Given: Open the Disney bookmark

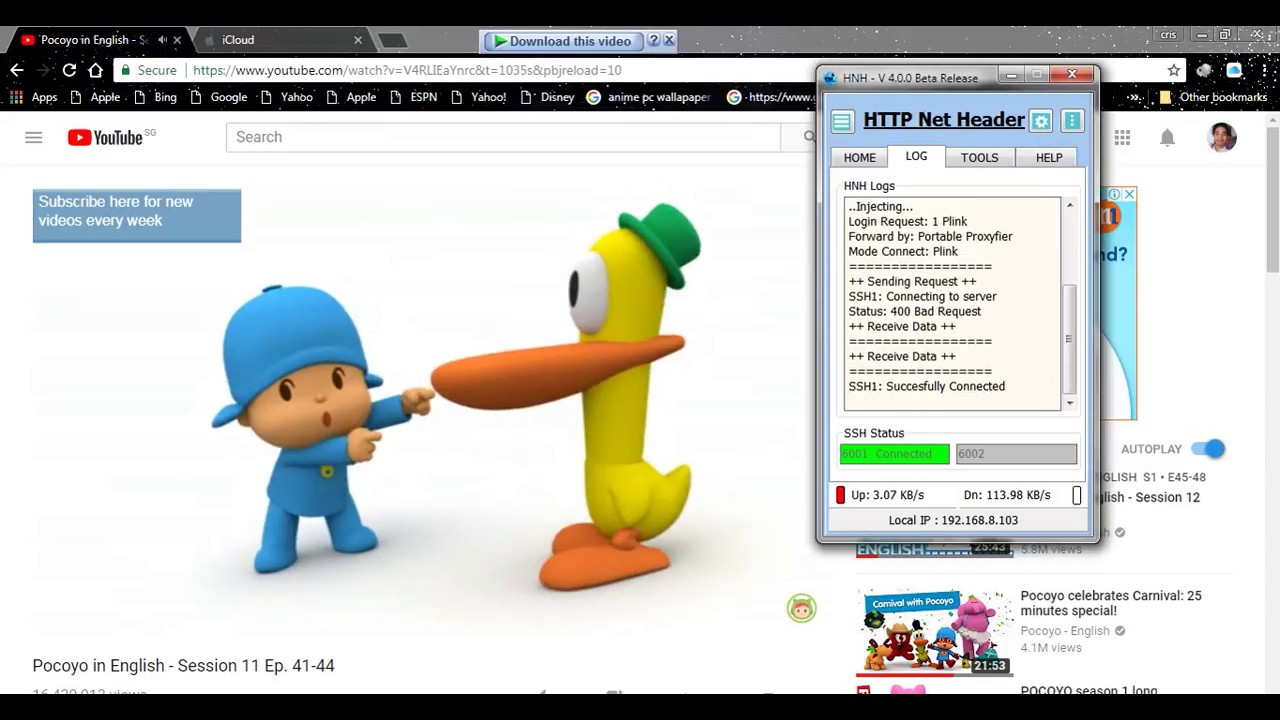Looking at the screenshot, I should [547, 97].
